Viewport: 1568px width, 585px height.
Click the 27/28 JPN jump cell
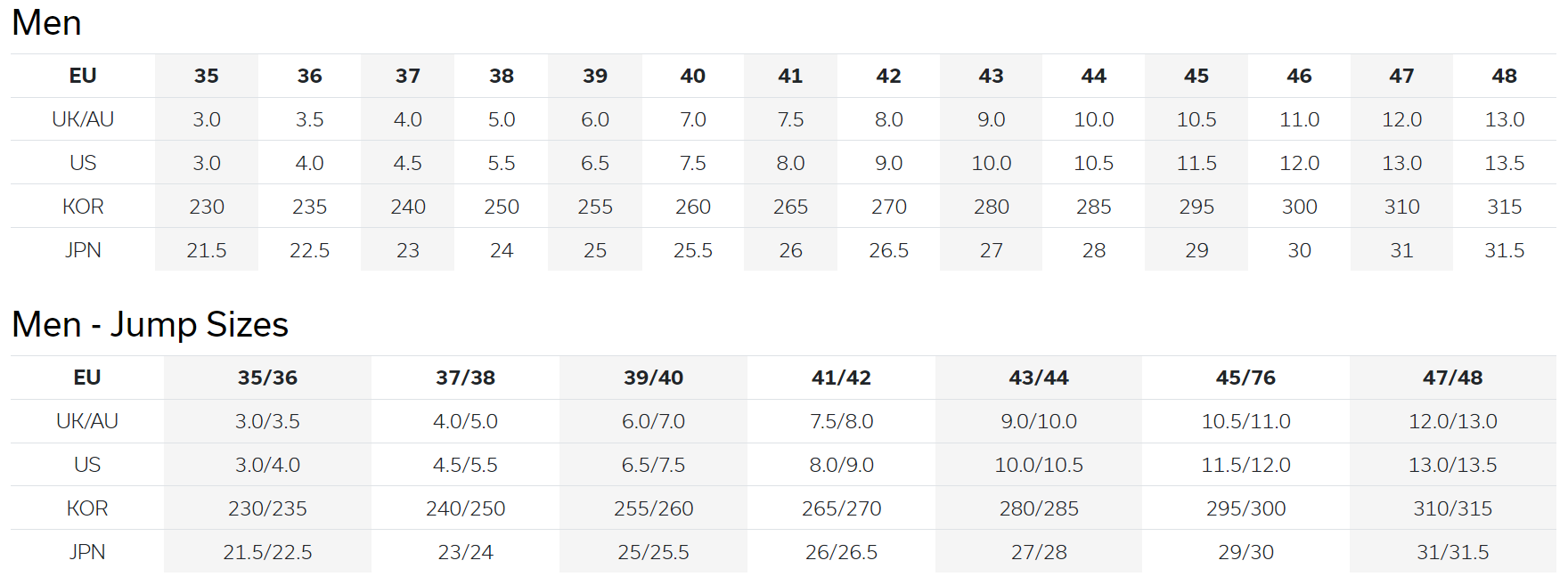pos(1039,552)
